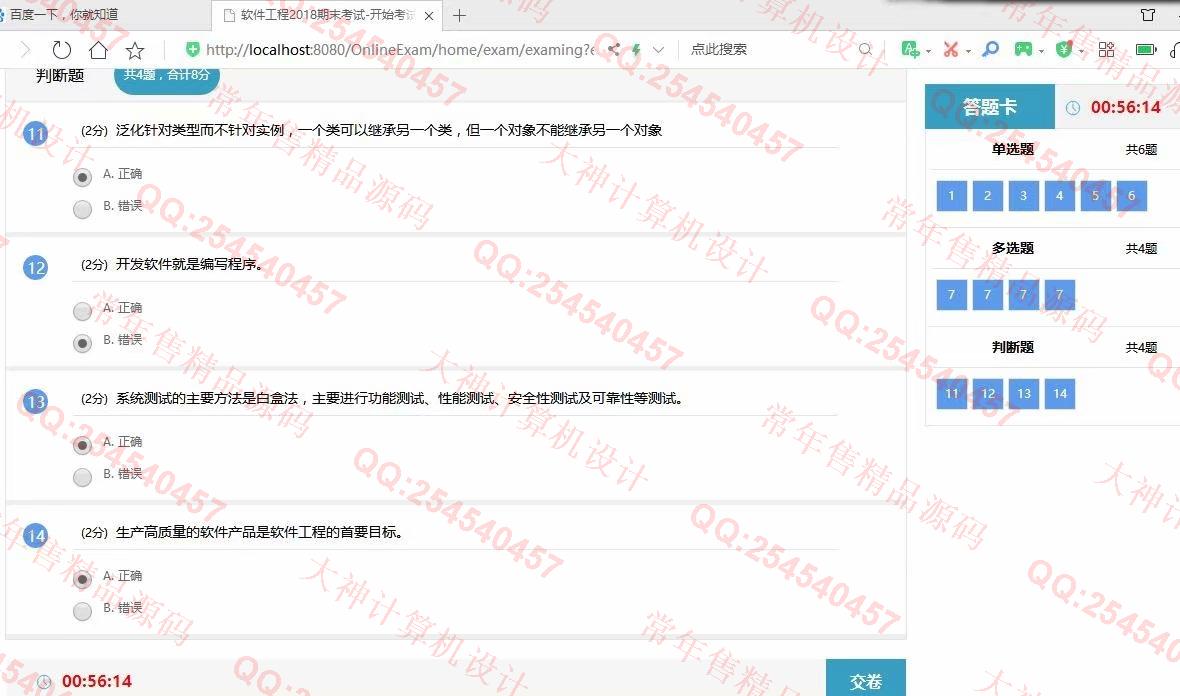This screenshot has width=1180, height=696.
Task: Expand dropdown arrow next to scissors icon
Action: tap(969, 51)
